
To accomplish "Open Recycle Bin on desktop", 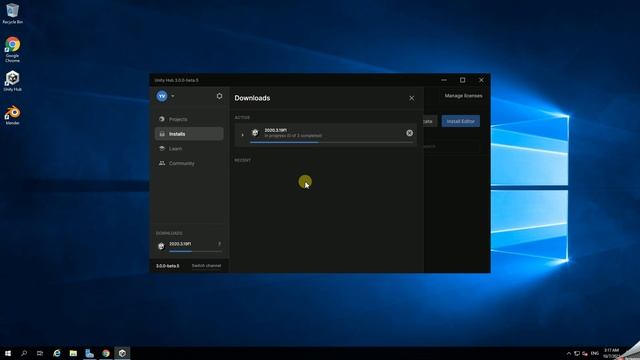I will [x=12, y=13].
